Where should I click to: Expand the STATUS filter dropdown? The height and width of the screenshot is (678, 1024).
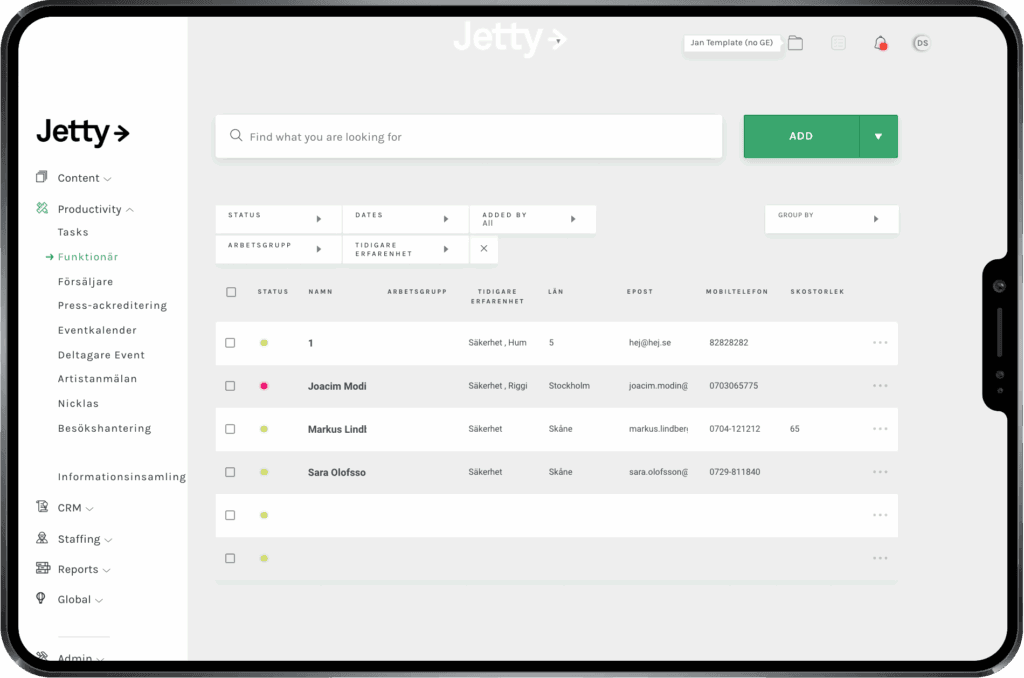pos(278,218)
